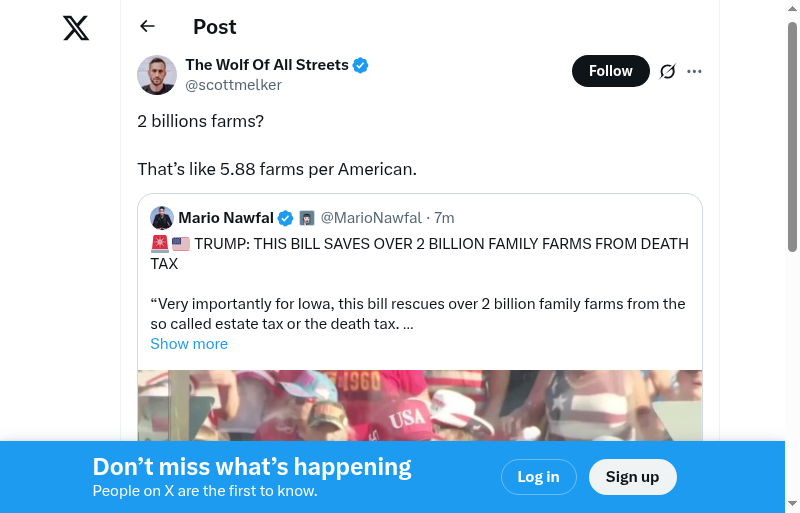The height and width of the screenshot is (513, 800).
Task: Play the Trump rally video thumbnail
Action: coord(420,405)
